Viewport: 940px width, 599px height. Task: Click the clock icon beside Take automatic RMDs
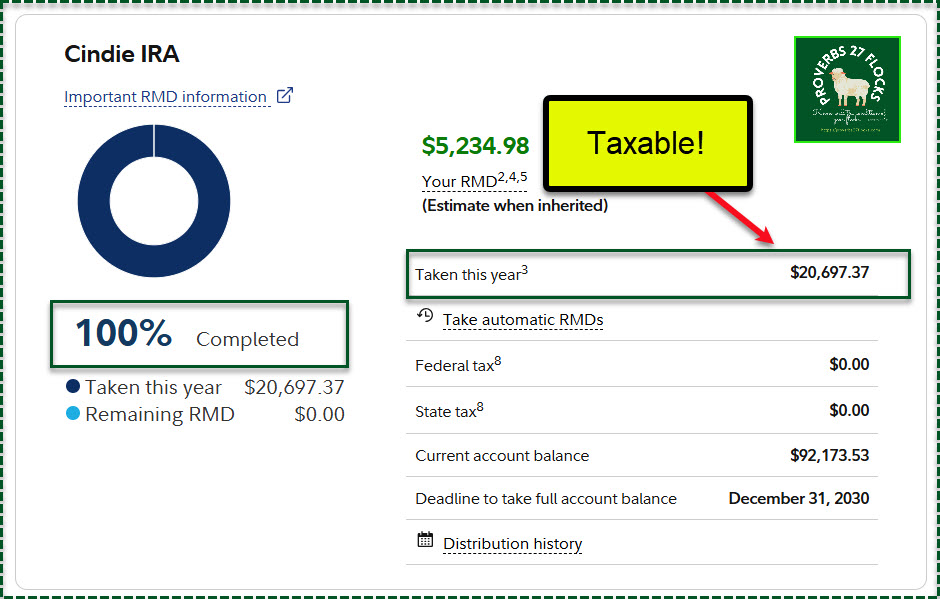(x=425, y=317)
